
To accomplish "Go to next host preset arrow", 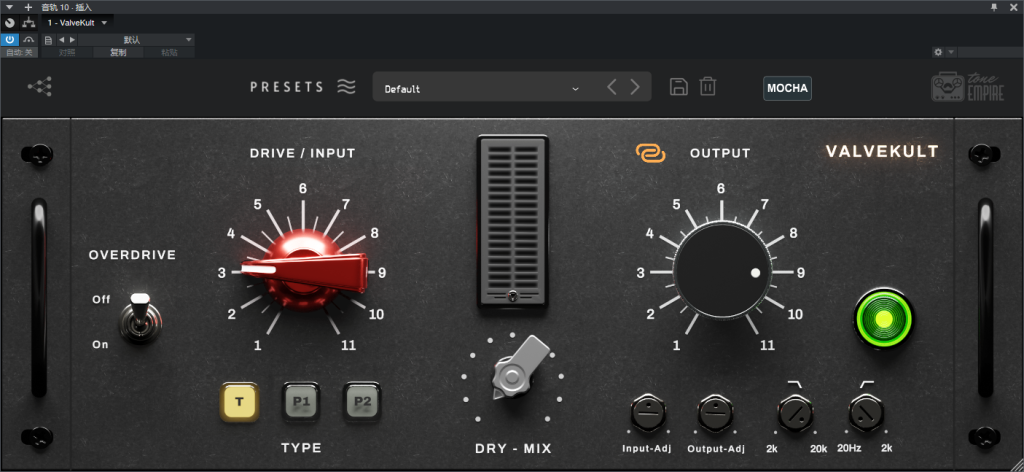I will [x=72, y=40].
